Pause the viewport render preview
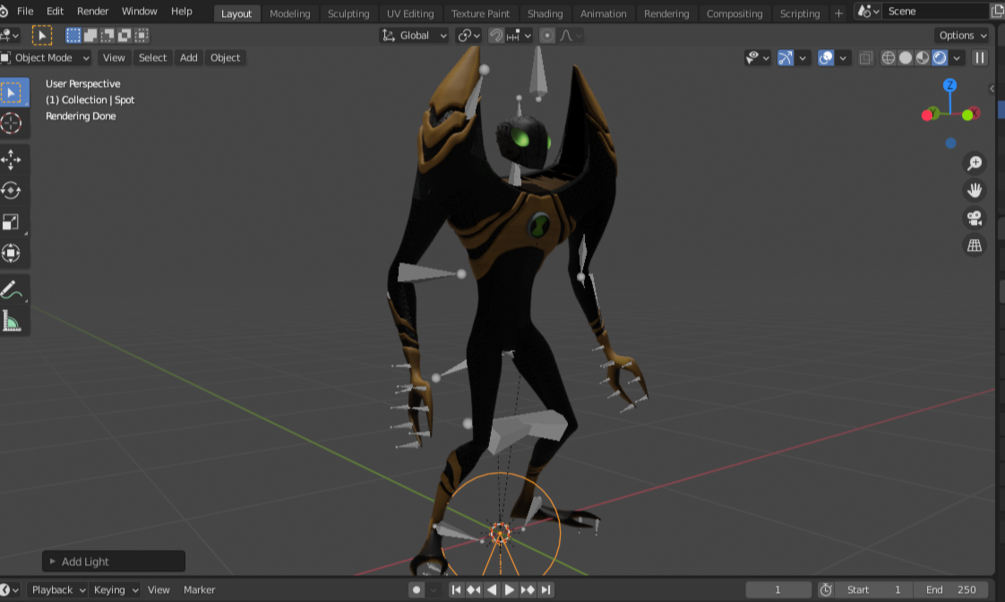The height and width of the screenshot is (602, 1005). coord(980,58)
